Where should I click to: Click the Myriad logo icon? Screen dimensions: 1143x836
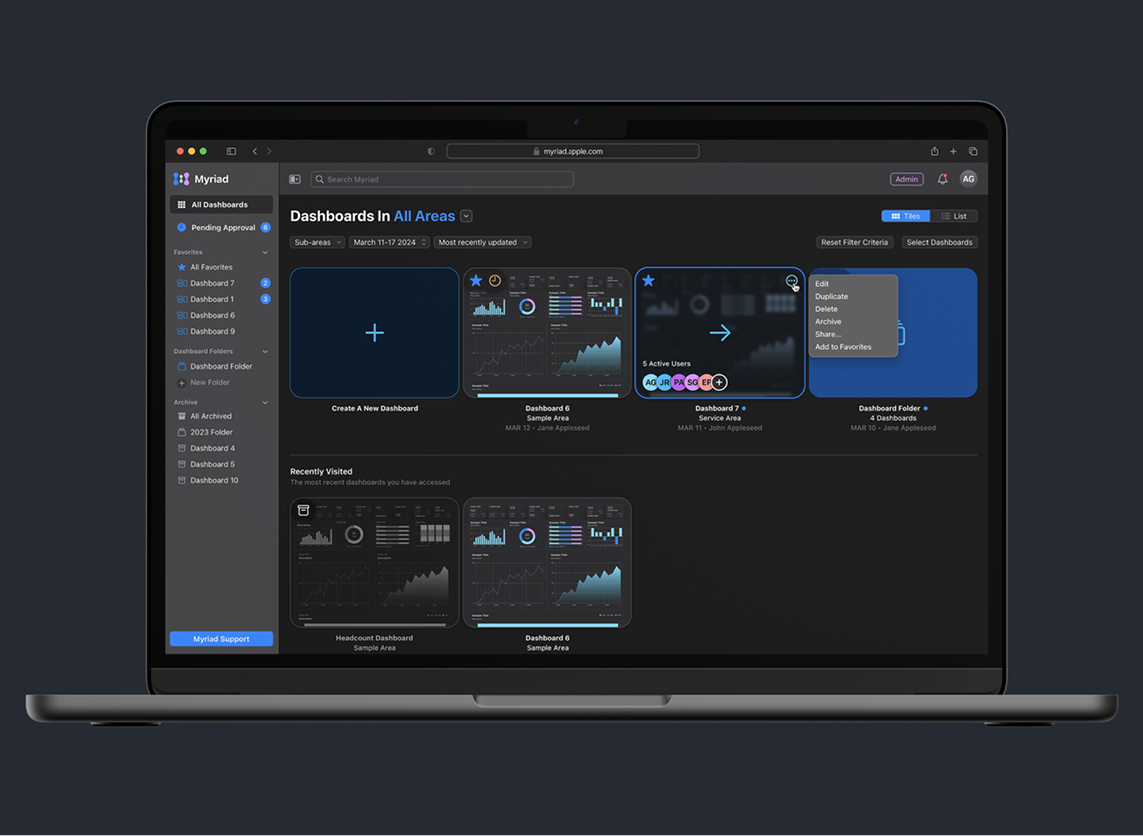(x=181, y=178)
